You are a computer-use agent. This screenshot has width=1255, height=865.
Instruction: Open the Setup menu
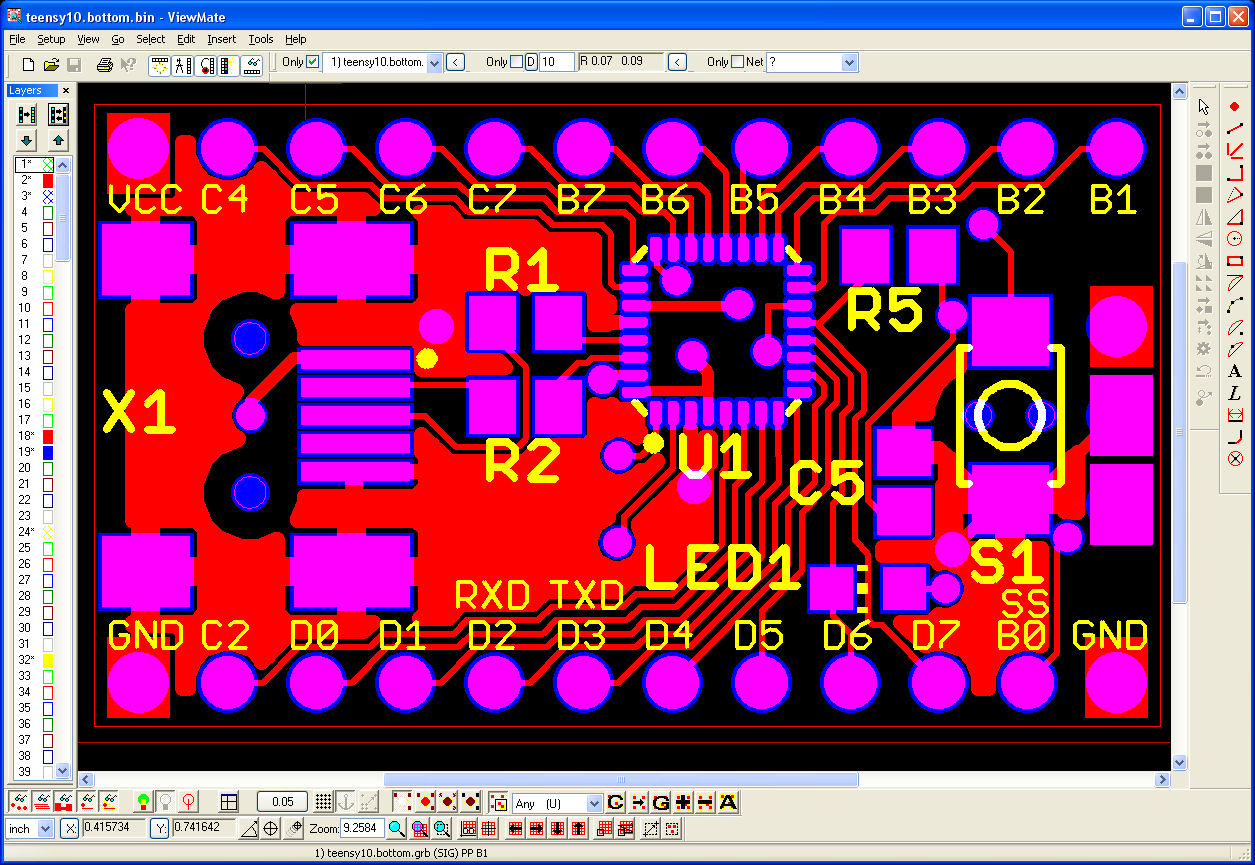click(x=51, y=39)
